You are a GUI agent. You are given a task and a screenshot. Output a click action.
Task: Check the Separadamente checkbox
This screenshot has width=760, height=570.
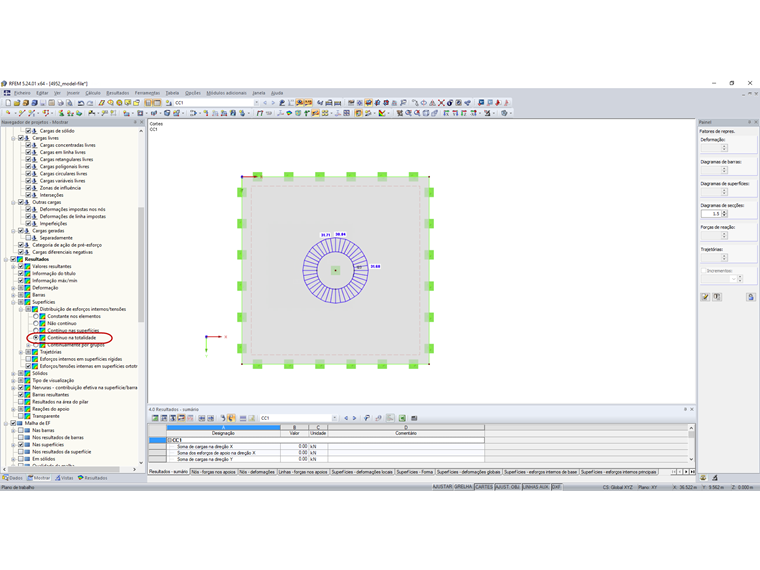[28, 238]
